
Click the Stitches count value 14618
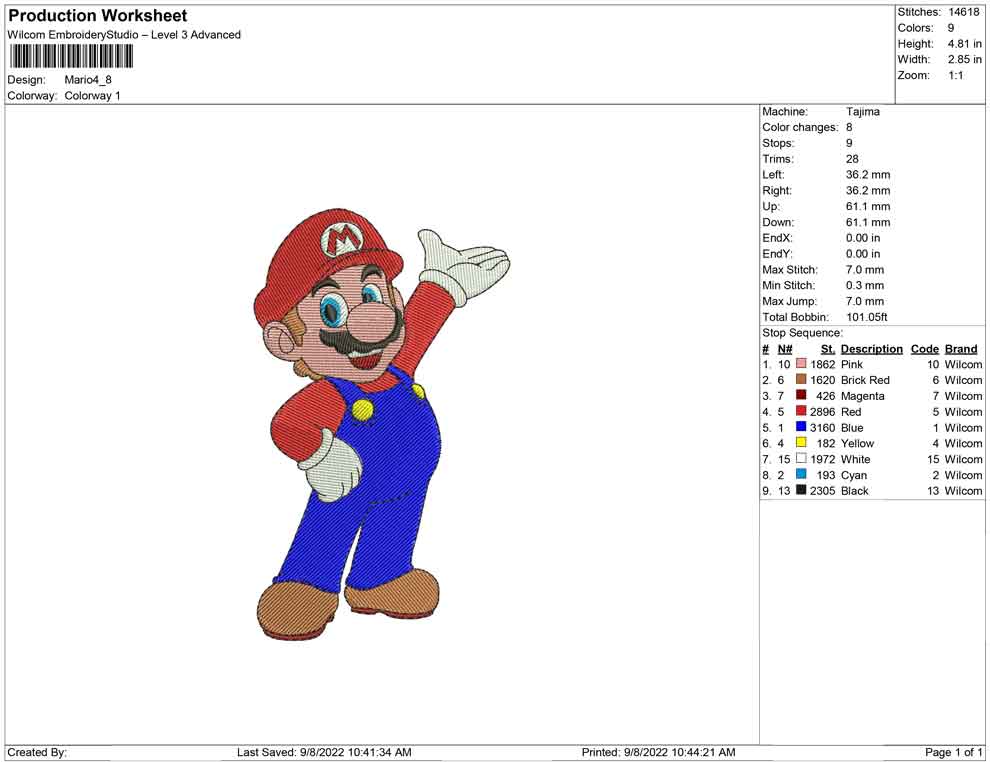click(x=964, y=12)
